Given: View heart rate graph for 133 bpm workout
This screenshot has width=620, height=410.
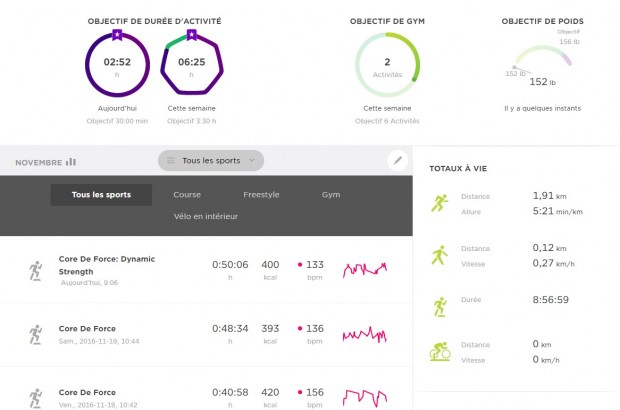Looking at the screenshot, I should tap(365, 270).
